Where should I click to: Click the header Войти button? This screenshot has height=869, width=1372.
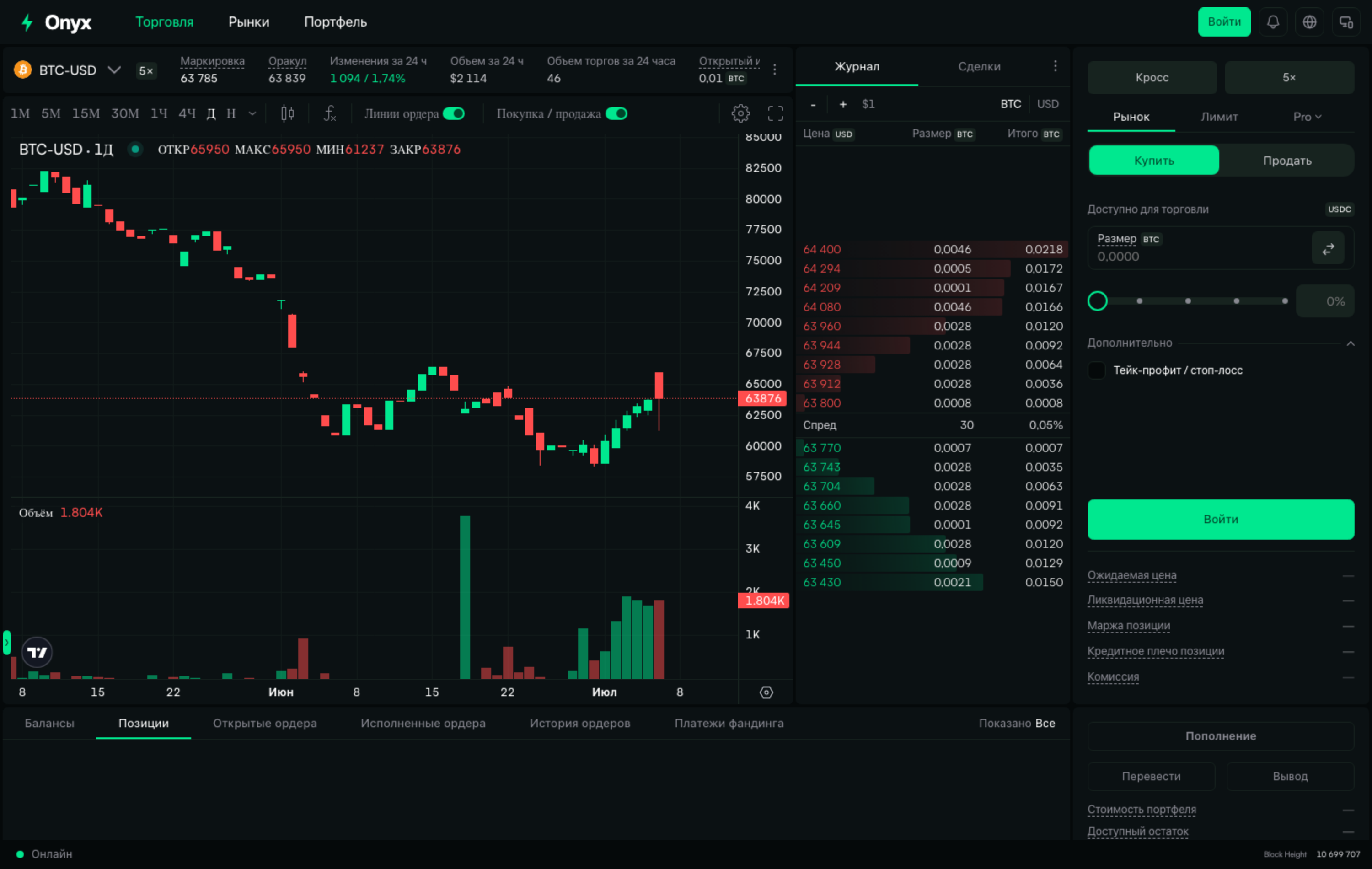[x=1224, y=22]
